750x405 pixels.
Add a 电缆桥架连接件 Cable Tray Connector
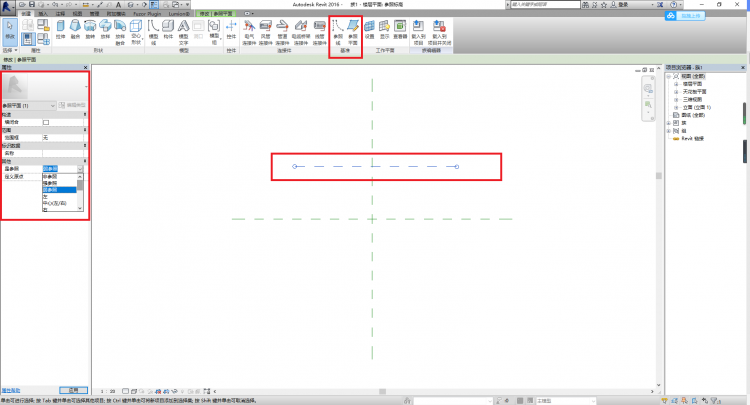click(x=301, y=33)
